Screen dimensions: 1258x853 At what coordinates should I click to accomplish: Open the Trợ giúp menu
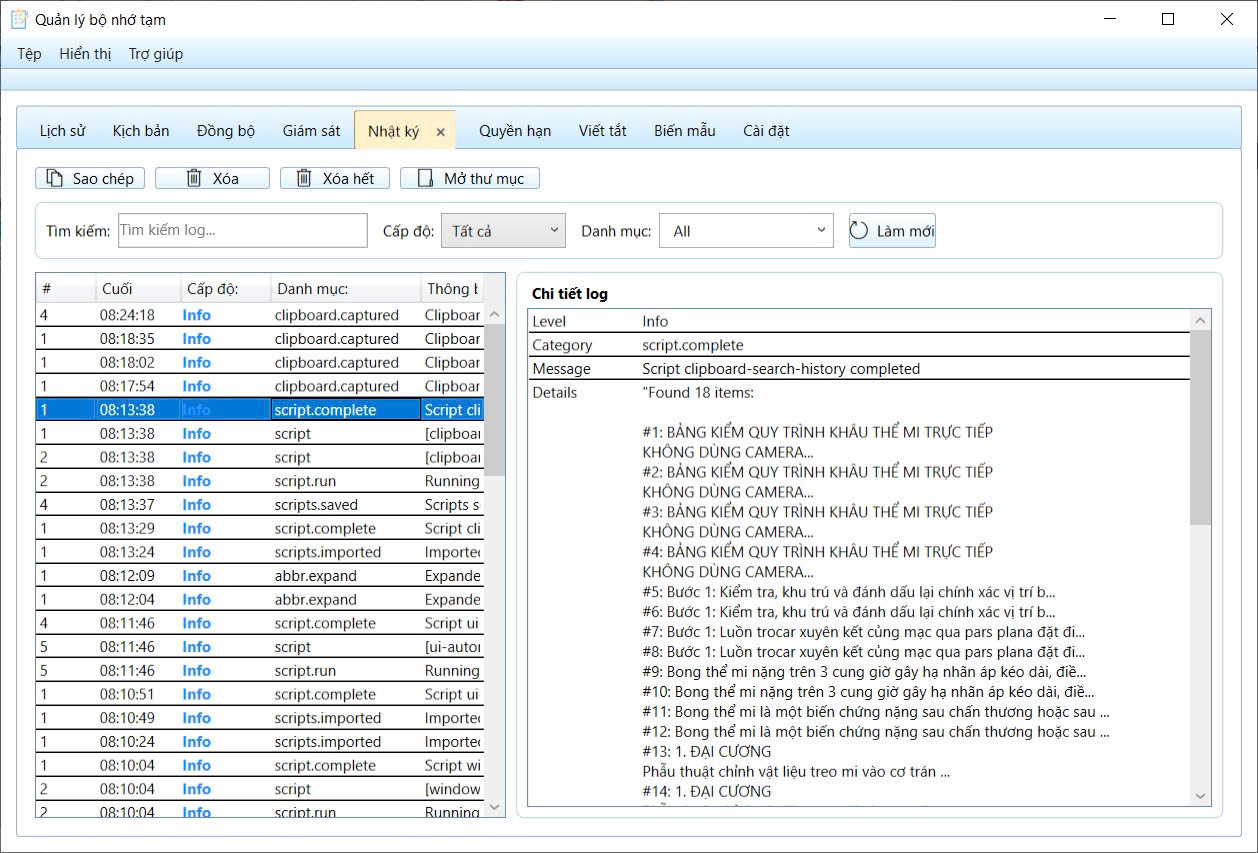pyautogui.click(x=156, y=54)
